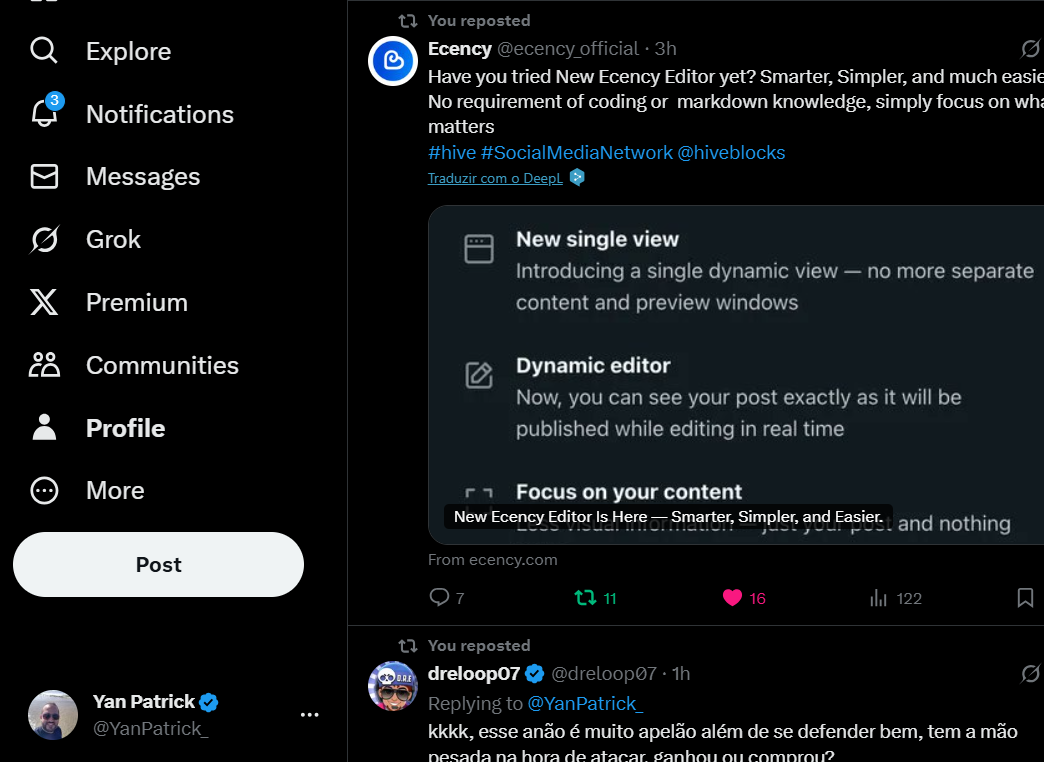Click Grok icon on dreloop07 tweet
Viewport: 1044px width, 762px height.
[1030, 673]
